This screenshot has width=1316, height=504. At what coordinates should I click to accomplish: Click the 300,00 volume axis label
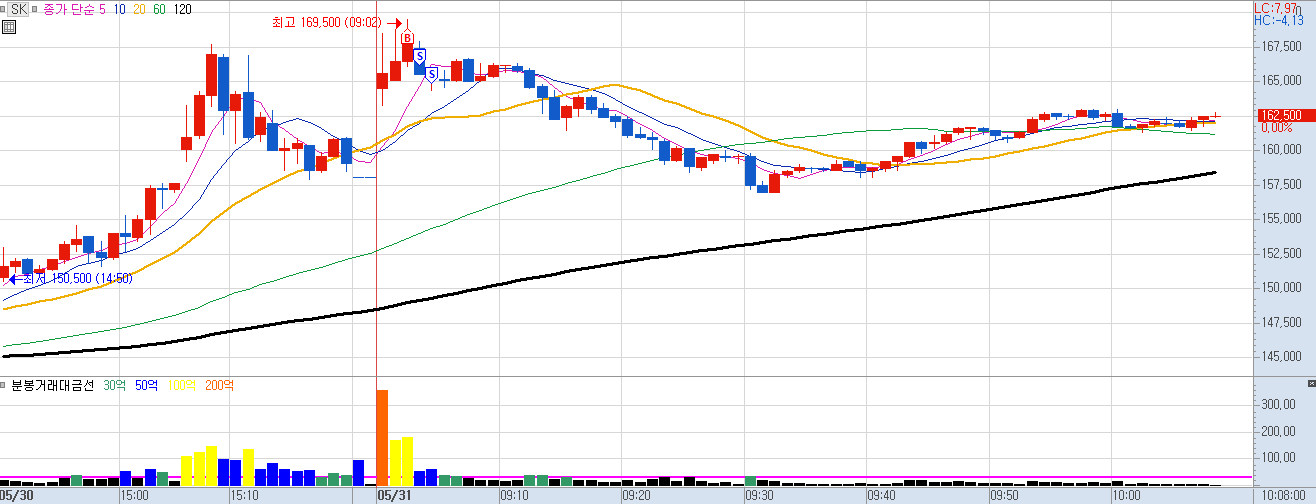pos(1278,405)
